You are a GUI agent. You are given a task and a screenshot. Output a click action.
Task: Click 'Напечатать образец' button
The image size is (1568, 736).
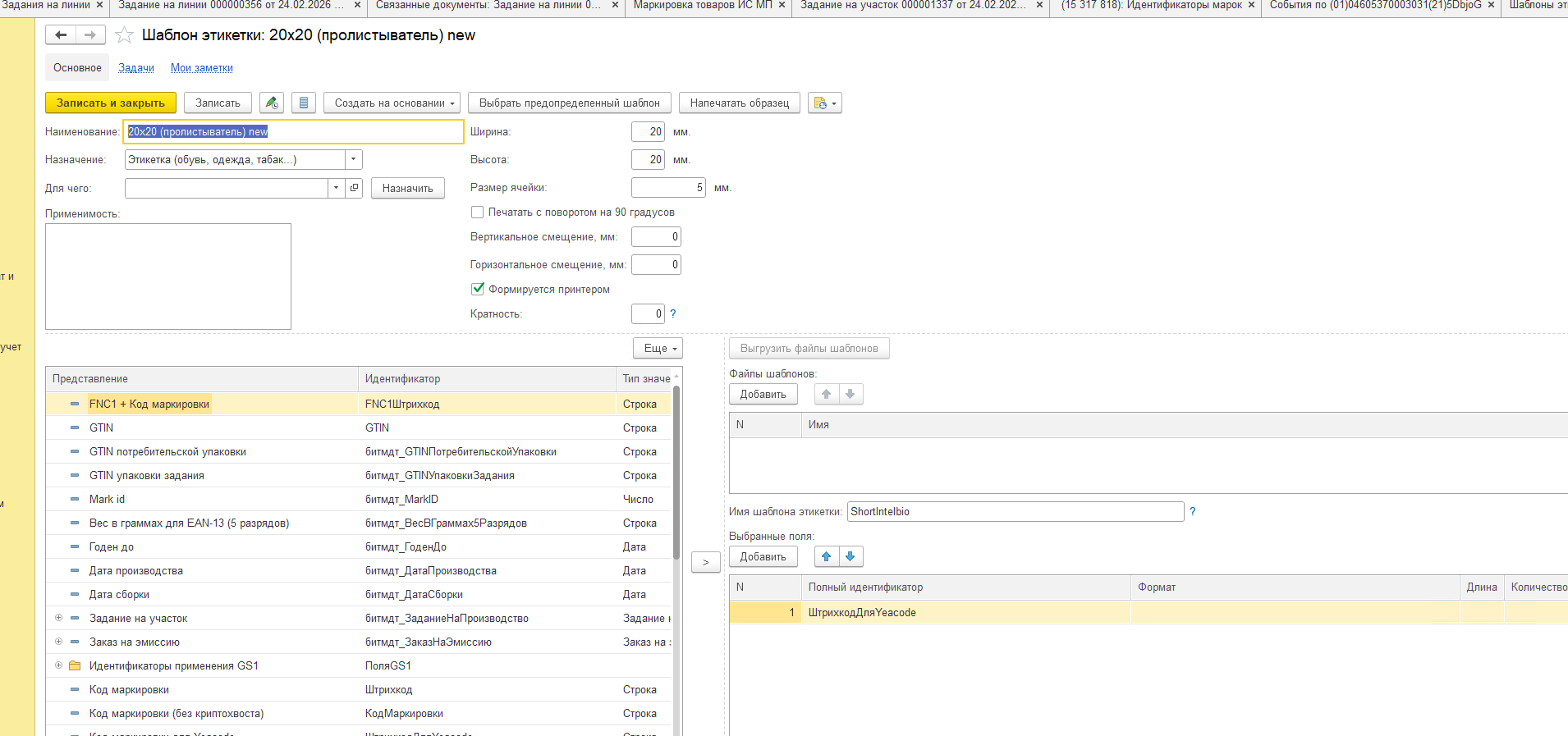pos(739,103)
